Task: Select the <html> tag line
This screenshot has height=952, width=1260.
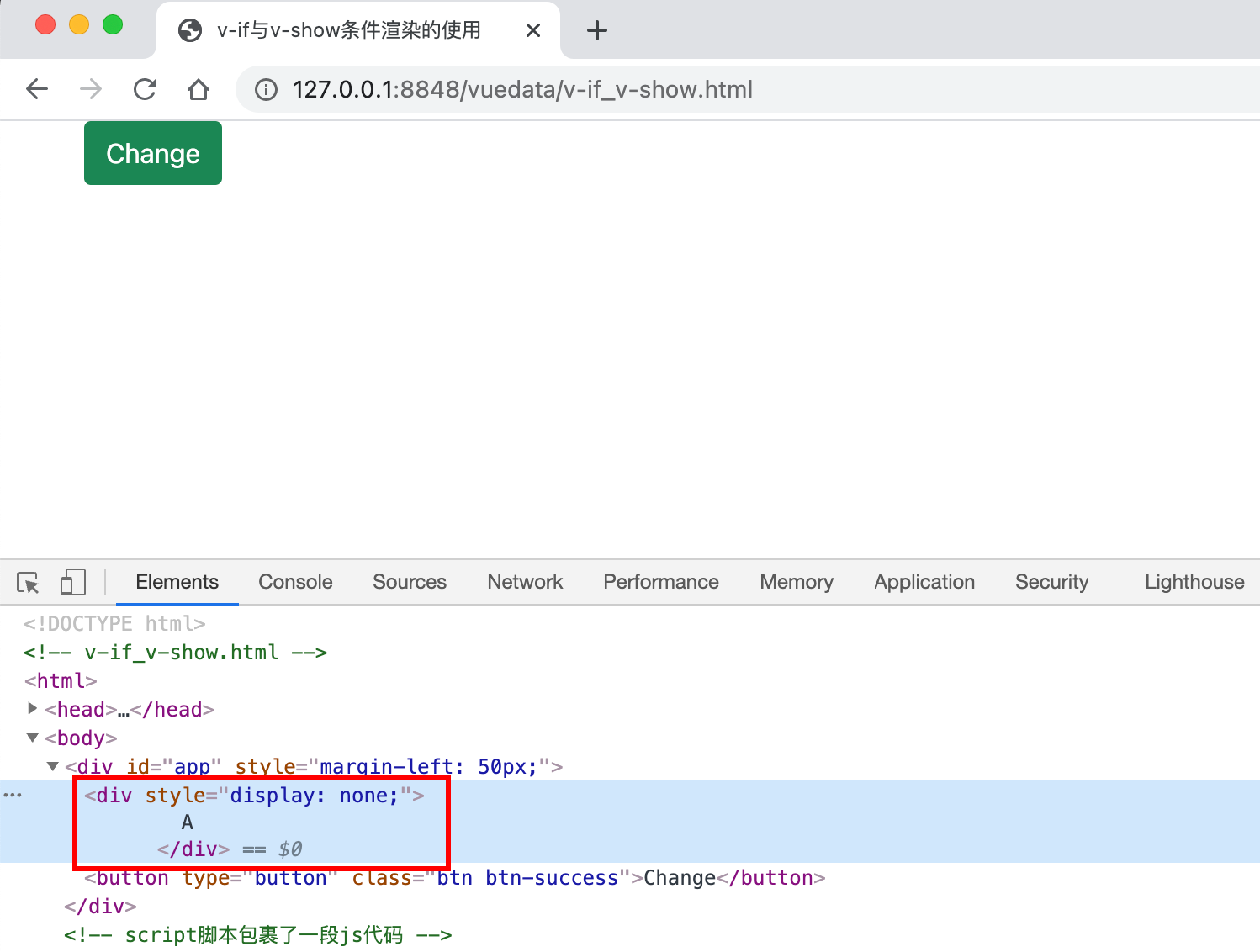Action: (61, 680)
